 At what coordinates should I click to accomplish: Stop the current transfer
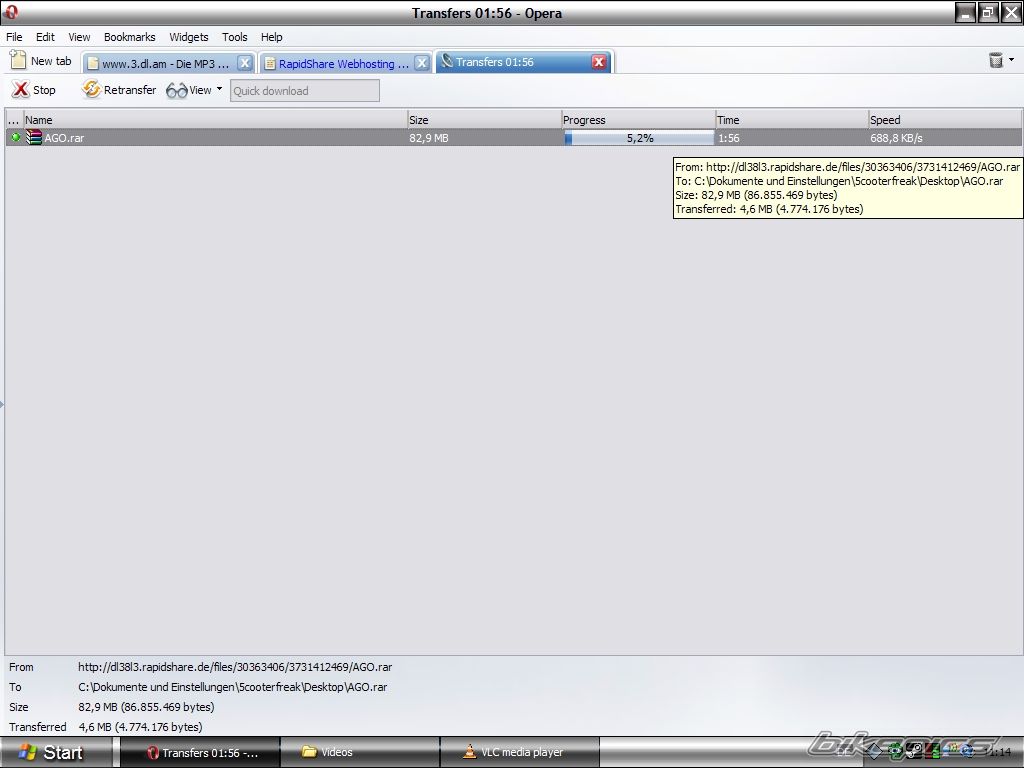[34, 90]
